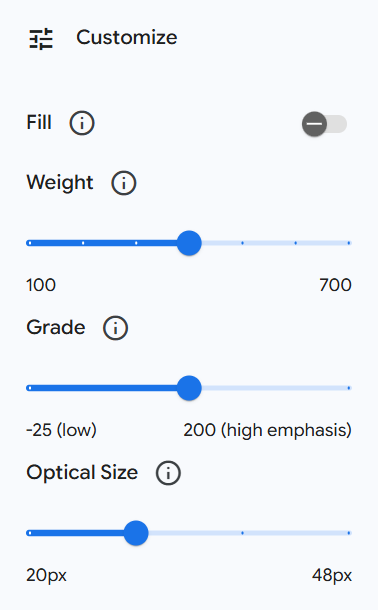
Task: Click the Weight slider thumb handle
Action: 189,243
